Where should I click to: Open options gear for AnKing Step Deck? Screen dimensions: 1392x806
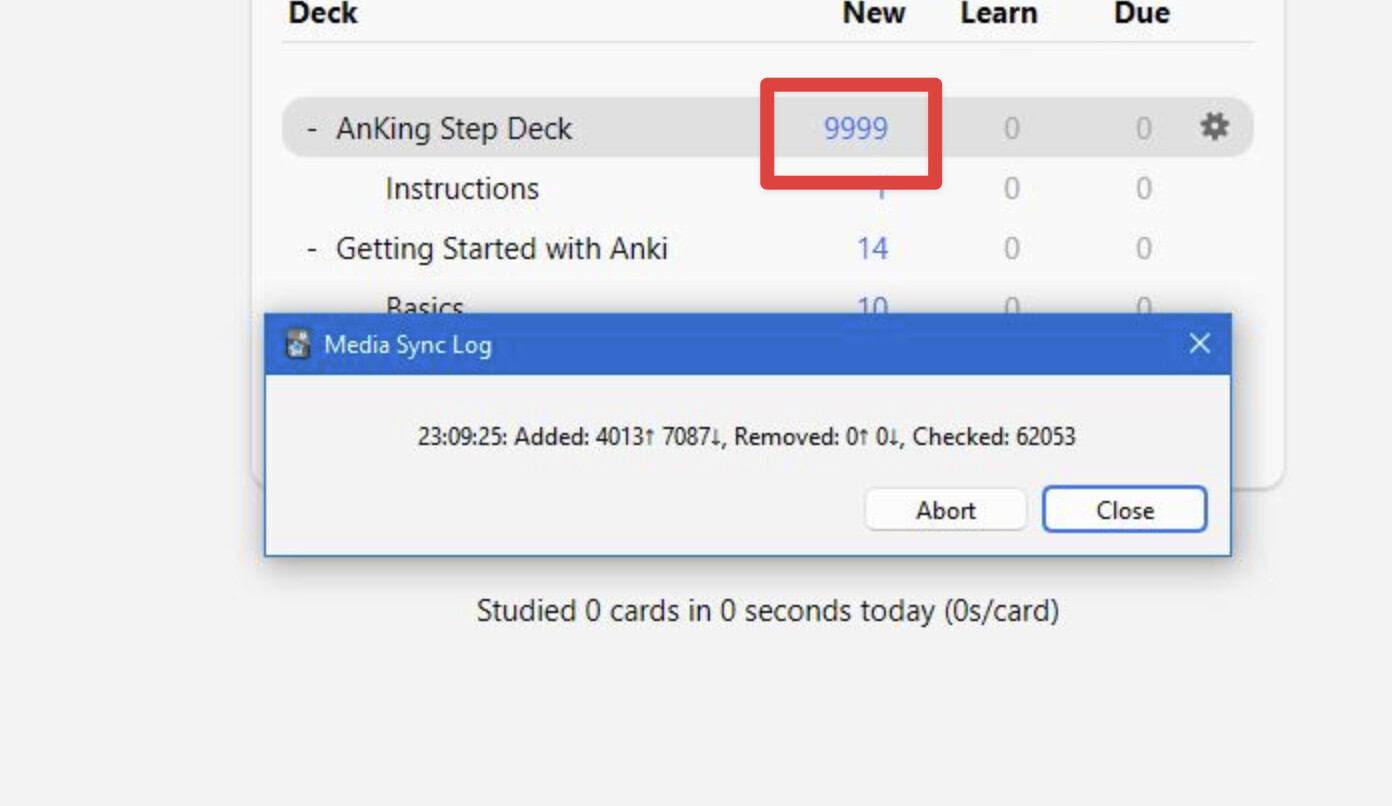(1214, 127)
